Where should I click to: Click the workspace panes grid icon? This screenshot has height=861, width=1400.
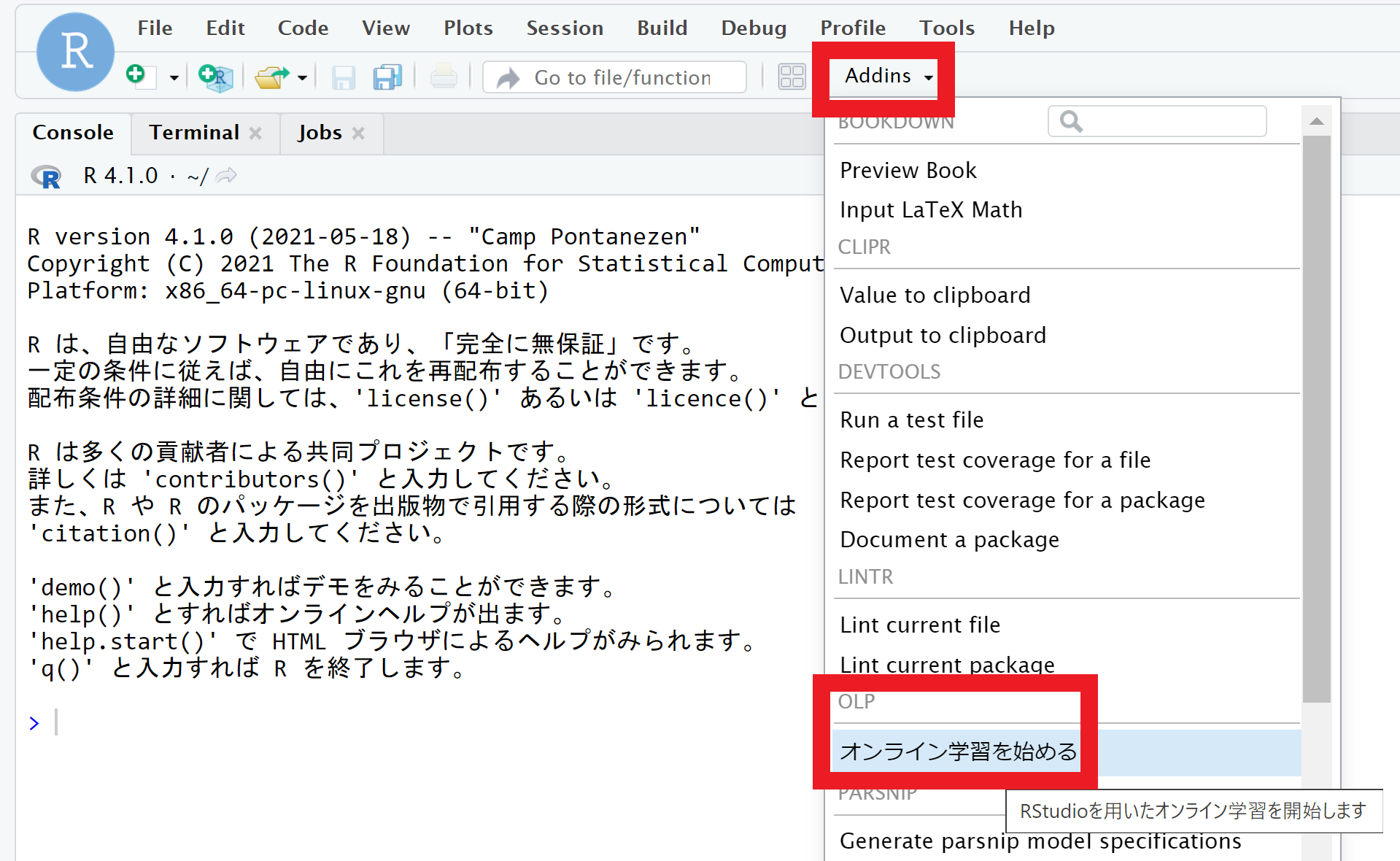click(x=792, y=77)
